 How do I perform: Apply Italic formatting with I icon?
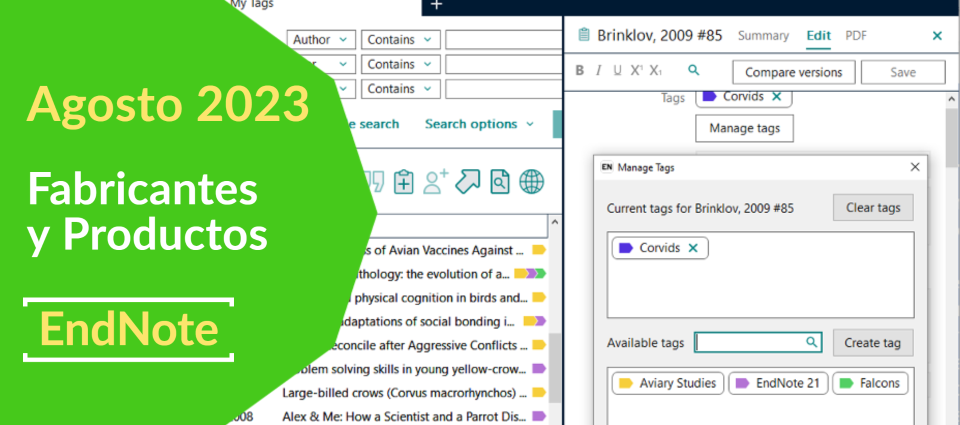pyautogui.click(x=599, y=71)
